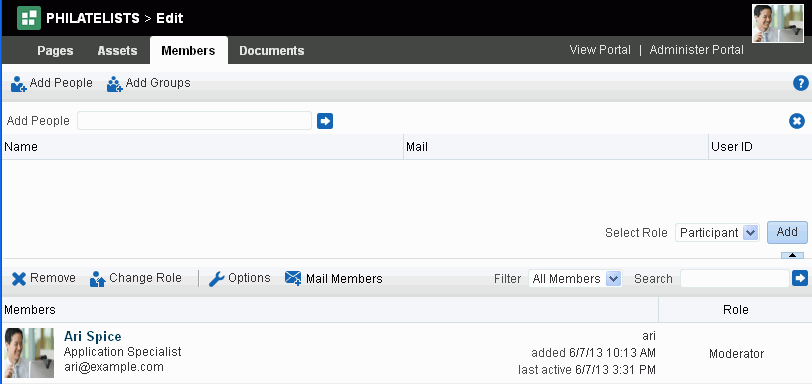
Task: Click the User ID column header
Action: pos(760,147)
